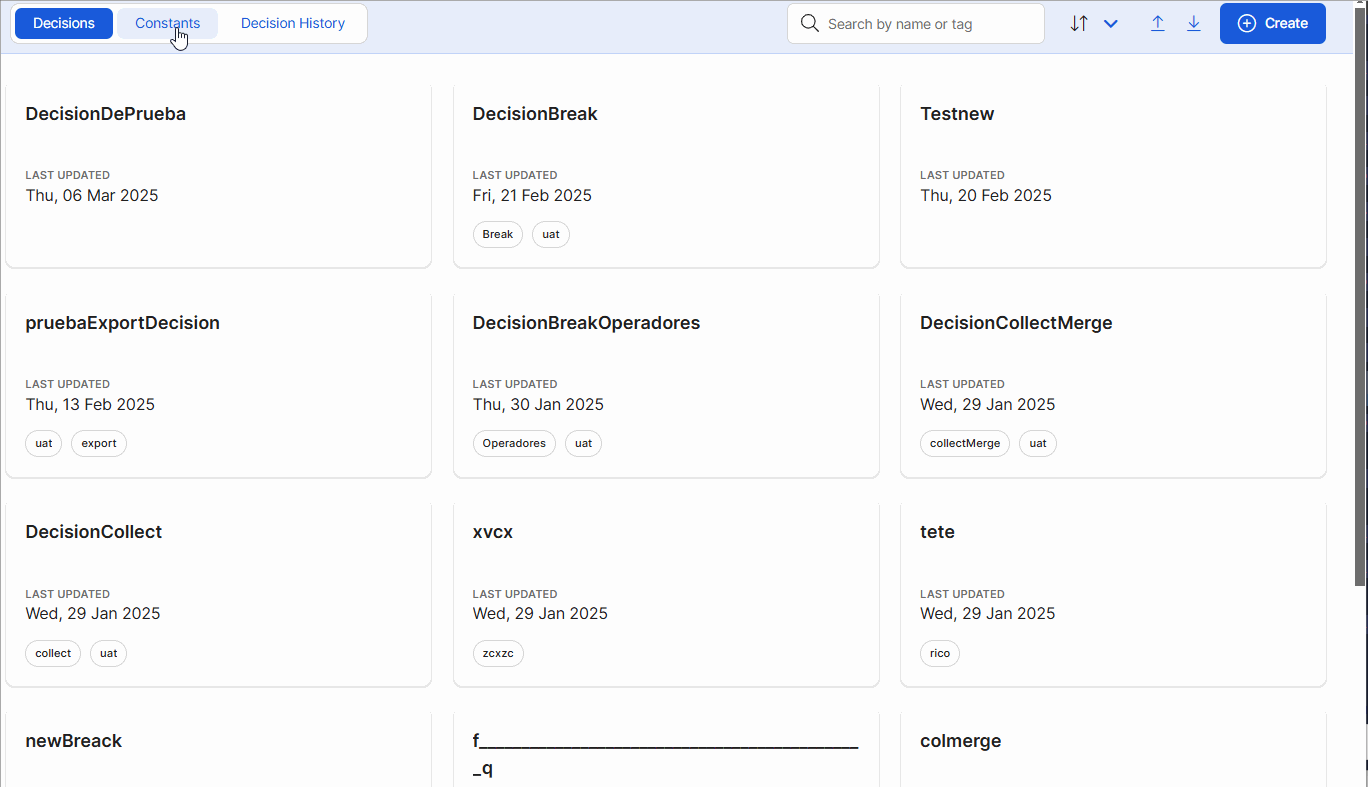The height and width of the screenshot is (787, 1368).
Task: Select the export tag on pruebaExportDecision
Action: coord(98,443)
